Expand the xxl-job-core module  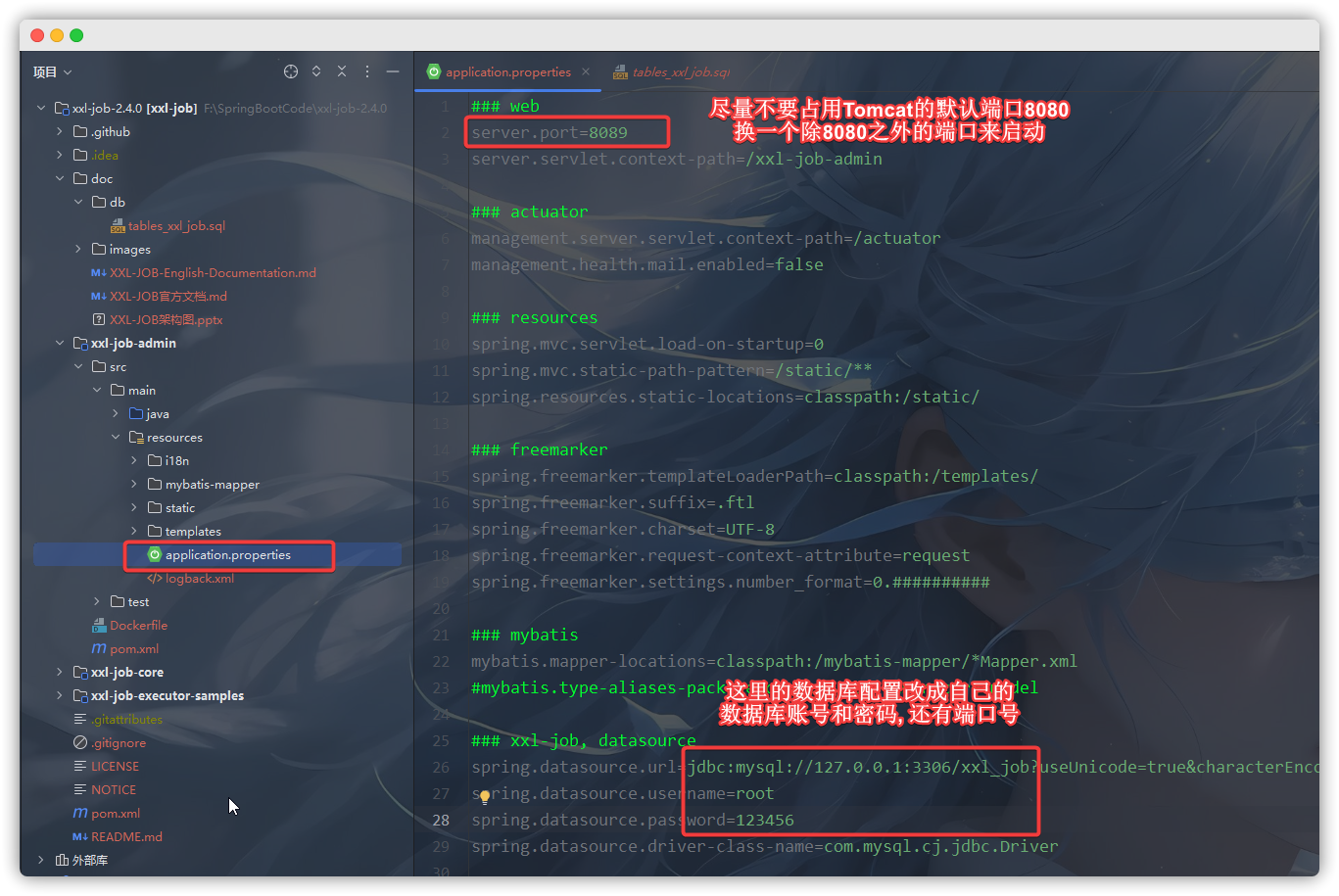[x=60, y=672]
